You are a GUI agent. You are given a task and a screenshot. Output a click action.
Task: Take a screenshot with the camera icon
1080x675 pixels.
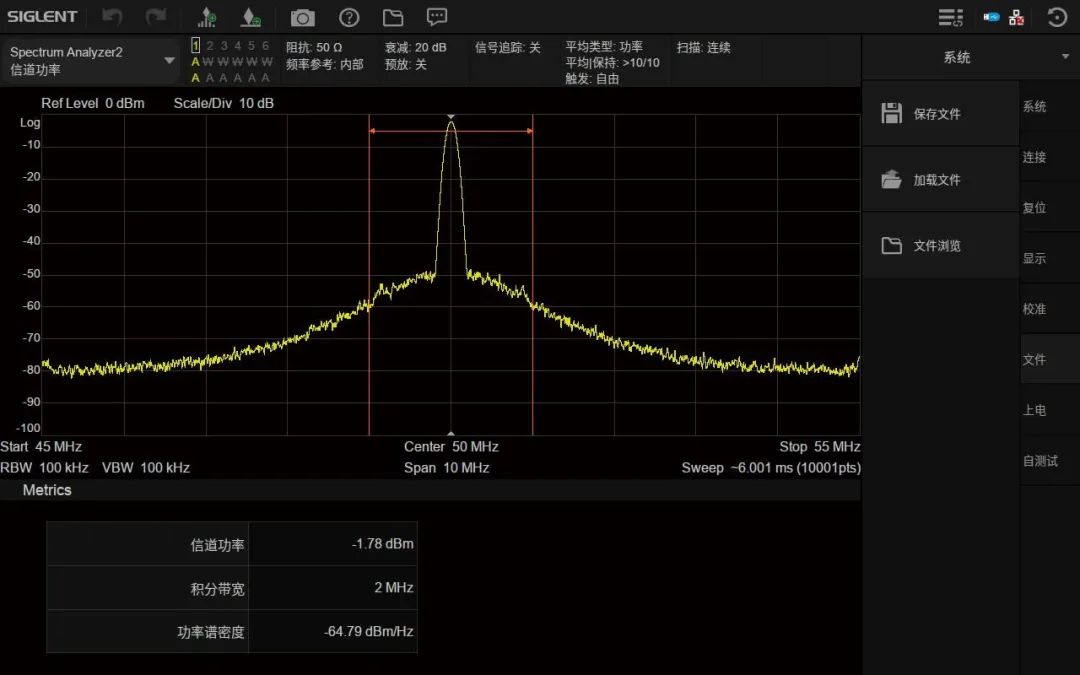302,17
